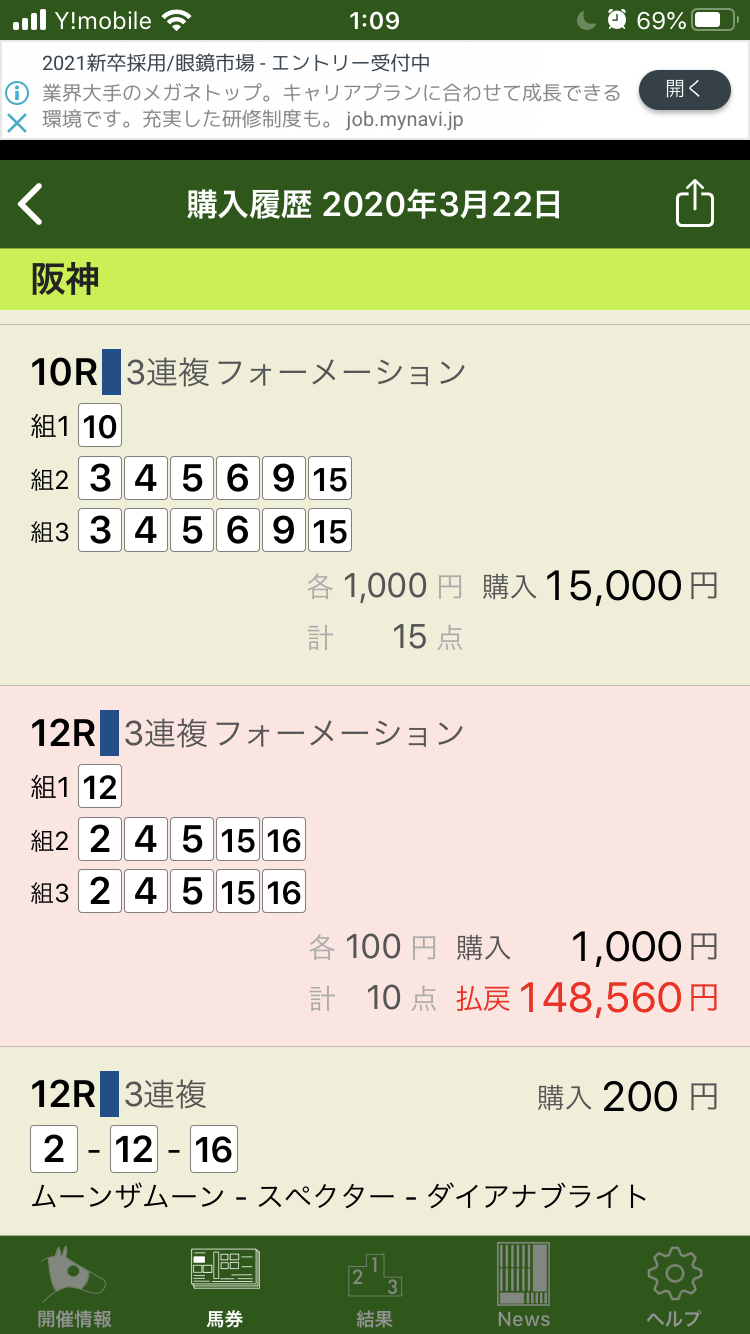
Task: Close the ad banner with X
Action: (17, 123)
